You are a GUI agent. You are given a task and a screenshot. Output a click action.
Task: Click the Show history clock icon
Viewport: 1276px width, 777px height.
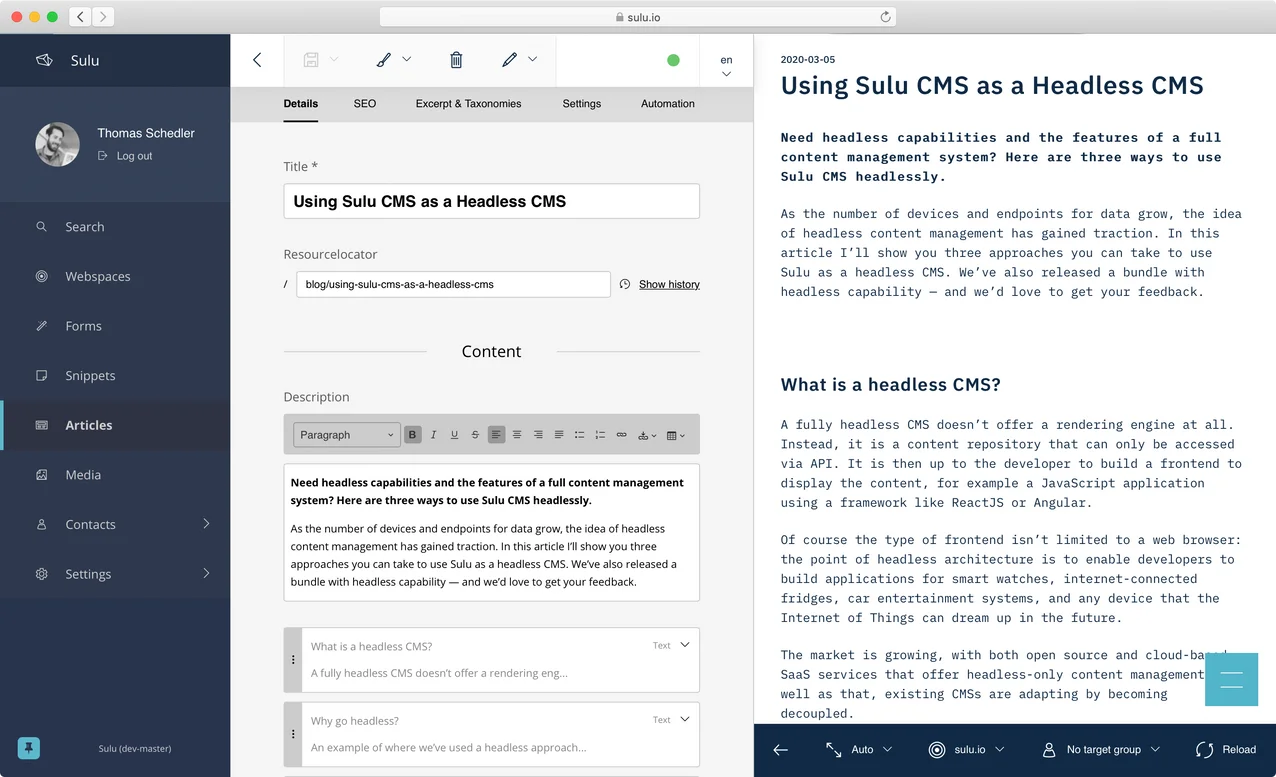tap(625, 284)
